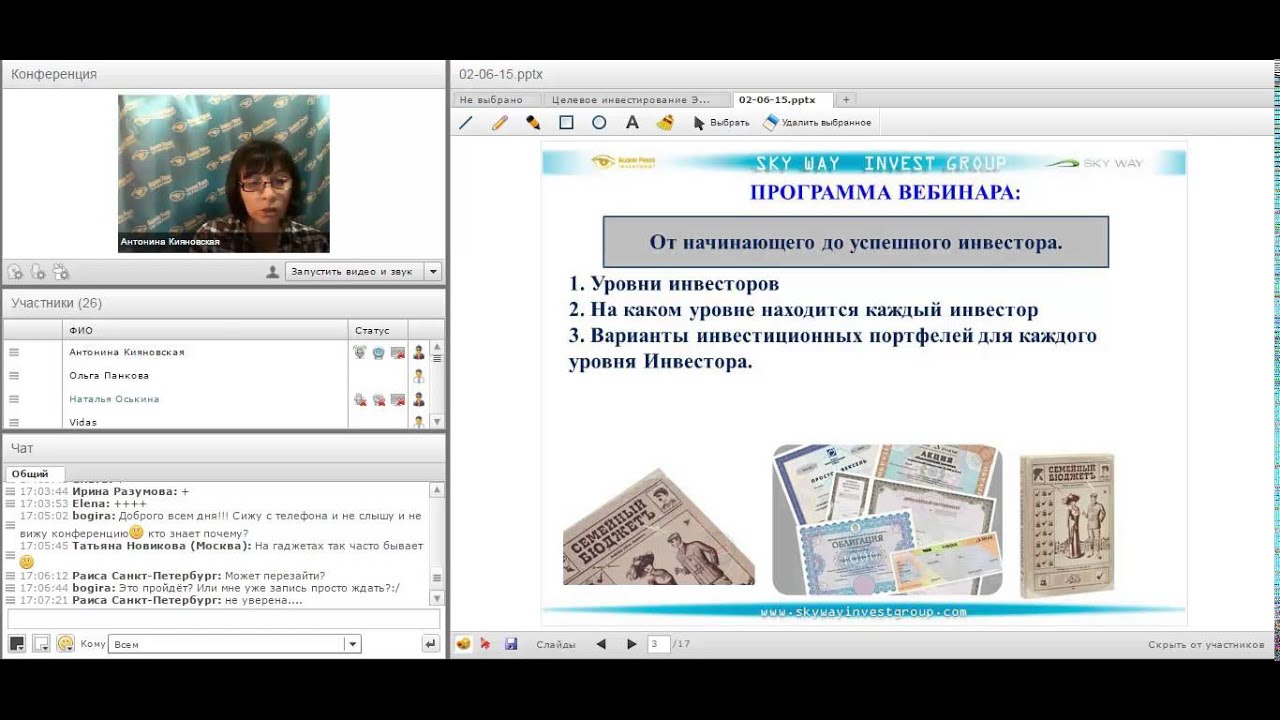The image size is (1280, 720).
Task: Open menu handle for Антонина Кияновская row
Action: [x=14, y=352]
